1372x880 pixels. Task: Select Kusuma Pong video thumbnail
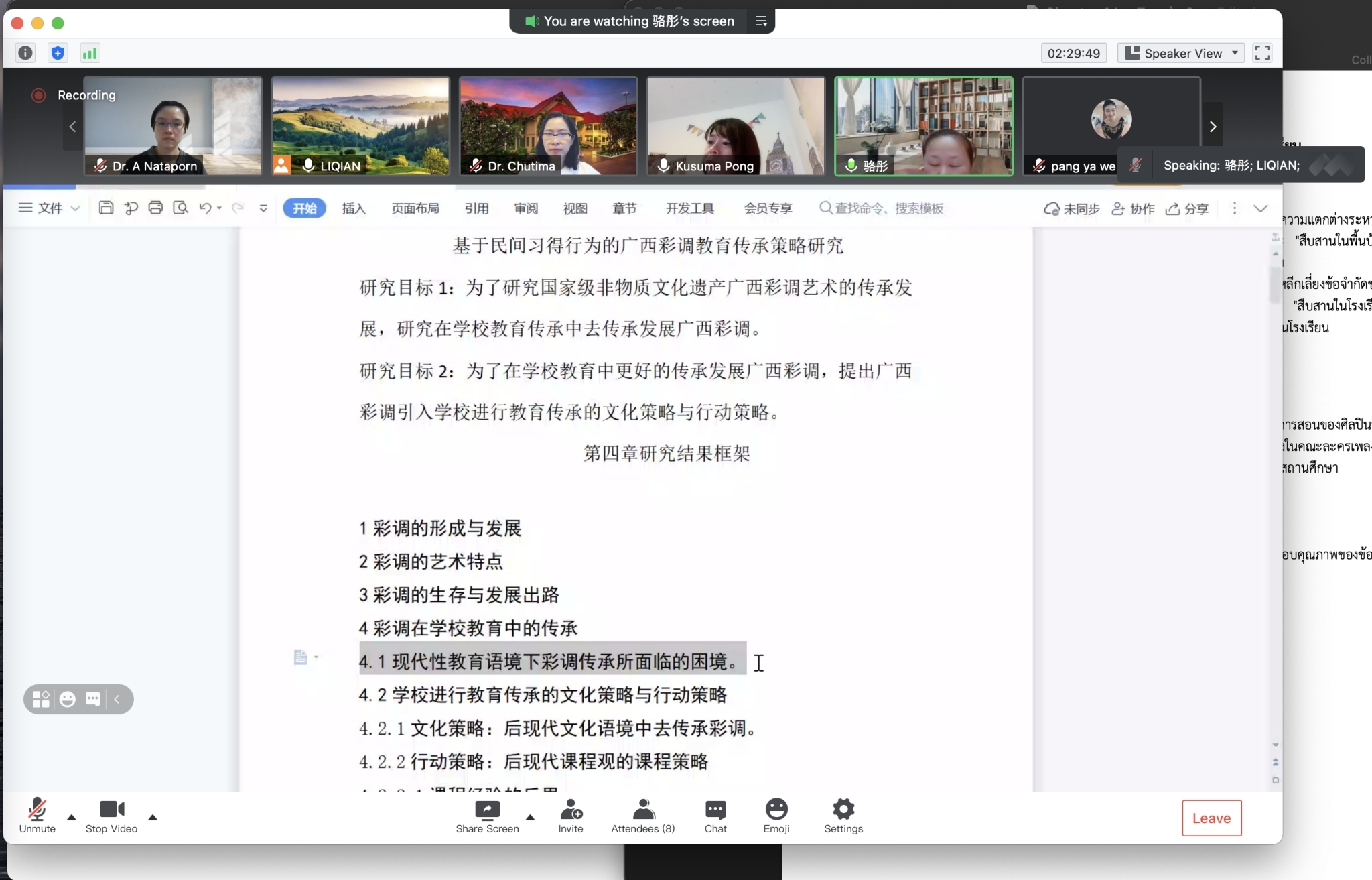pos(736,126)
